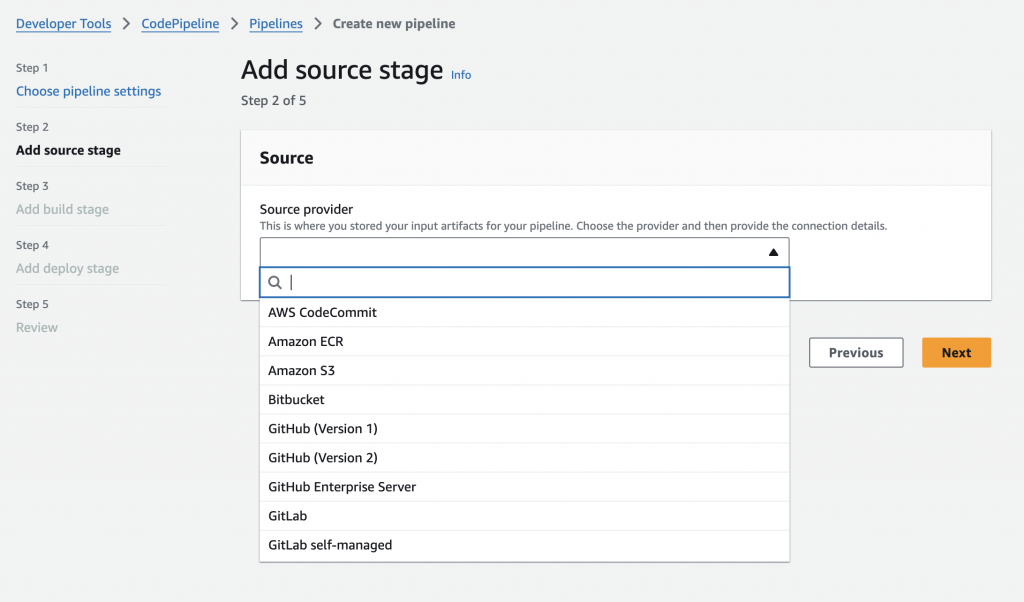Viewport: 1024px width, 602px height.
Task: Select AWS CodeCommit as source provider
Action: coord(322,312)
